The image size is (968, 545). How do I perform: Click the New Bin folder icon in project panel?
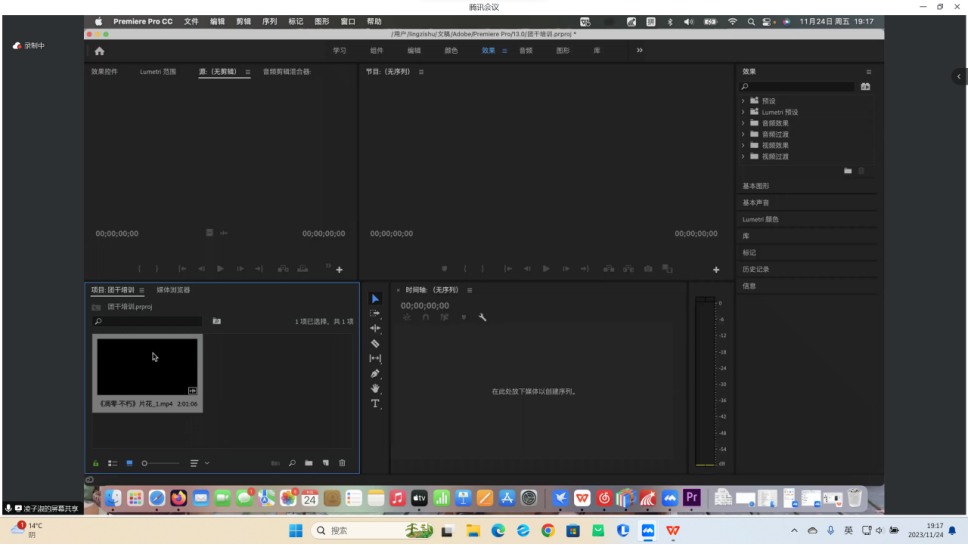pos(309,463)
